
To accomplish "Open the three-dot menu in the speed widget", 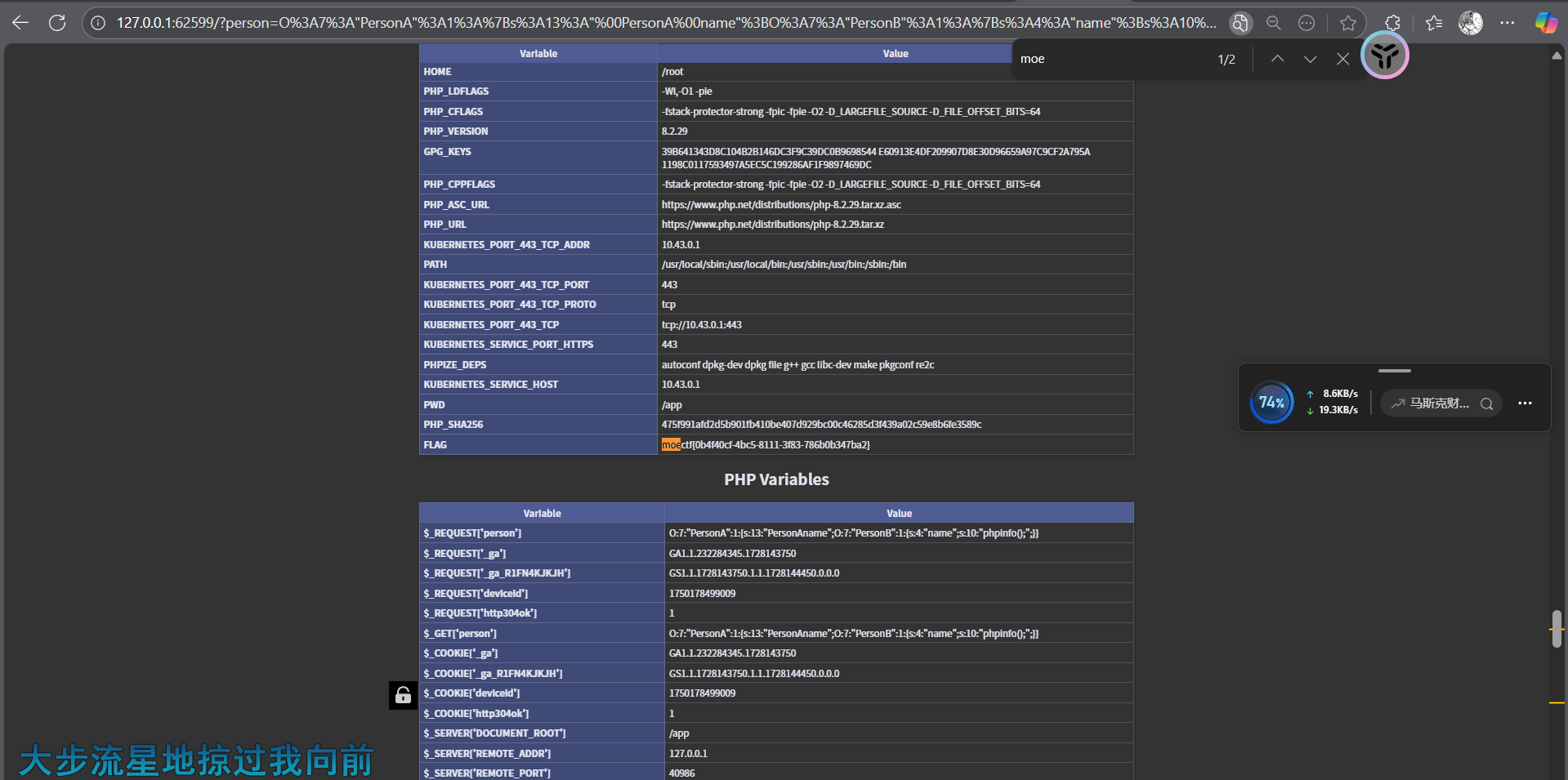I will pyautogui.click(x=1525, y=403).
